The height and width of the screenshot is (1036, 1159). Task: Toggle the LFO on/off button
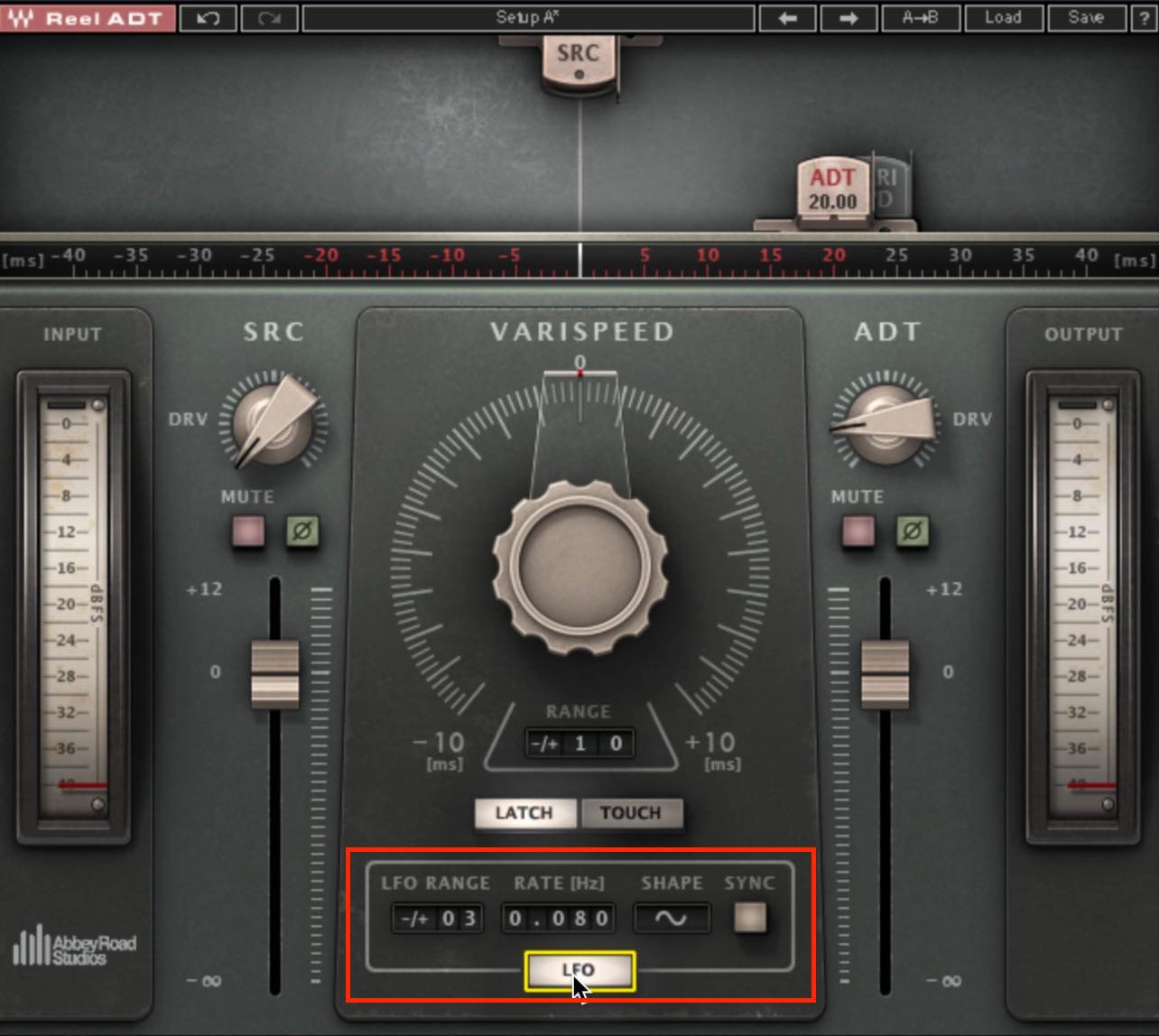click(x=579, y=971)
